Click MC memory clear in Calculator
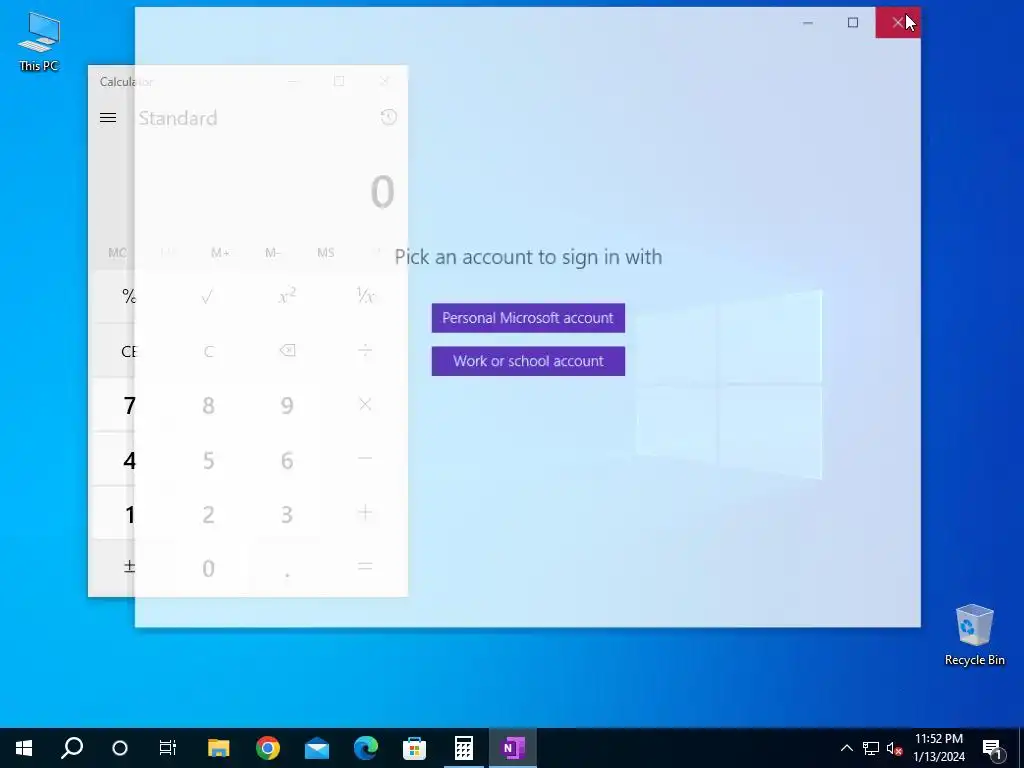This screenshot has width=1024, height=768. [118, 253]
